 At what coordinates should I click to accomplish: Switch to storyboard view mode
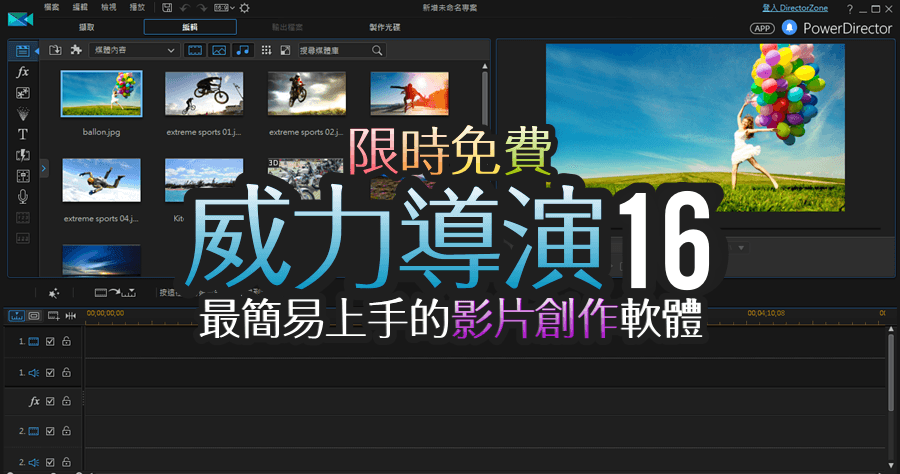click(x=34, y=316)
